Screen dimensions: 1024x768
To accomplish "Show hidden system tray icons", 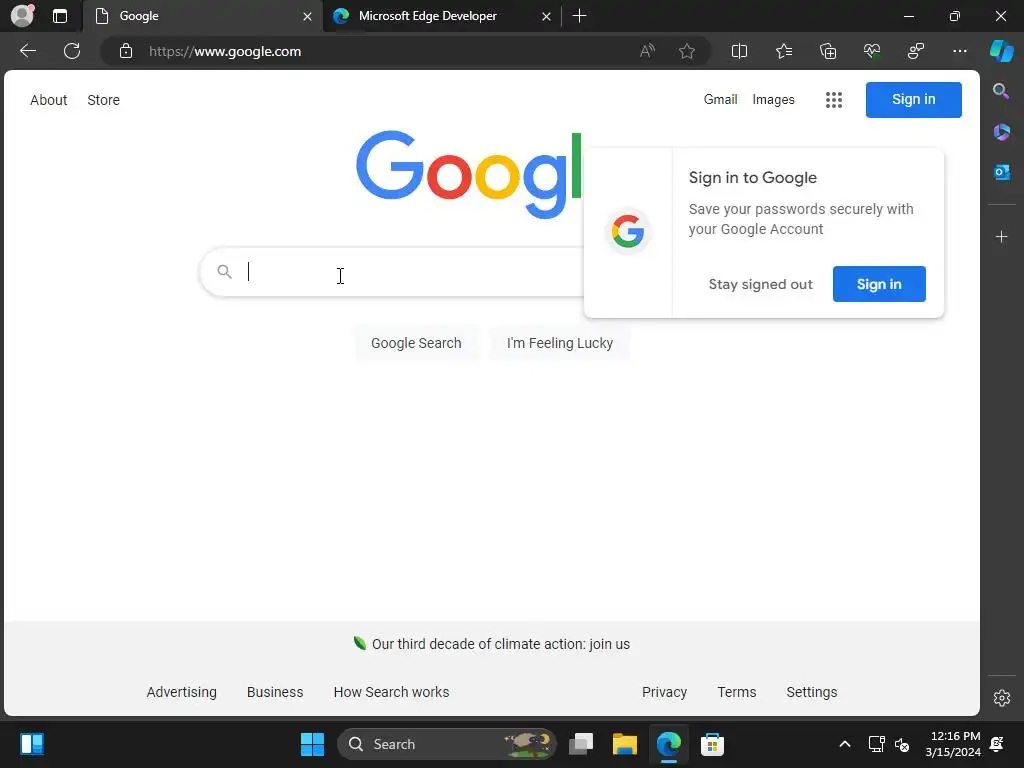I will 844,744.
